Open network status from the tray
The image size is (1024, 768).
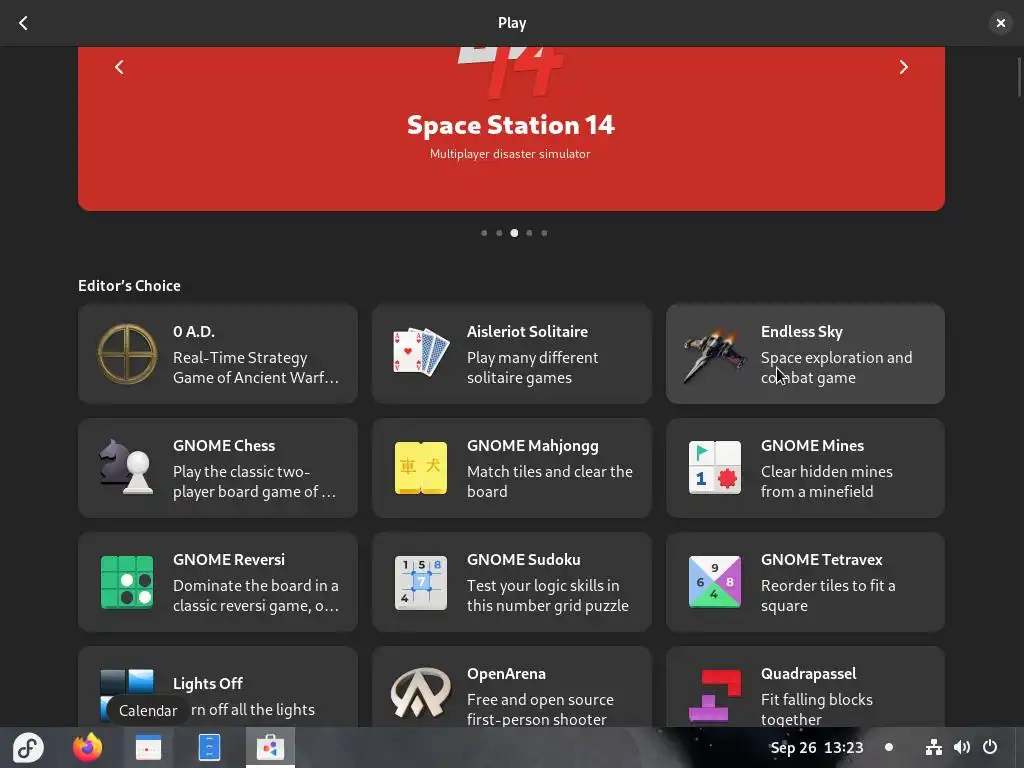click(934, 747)
